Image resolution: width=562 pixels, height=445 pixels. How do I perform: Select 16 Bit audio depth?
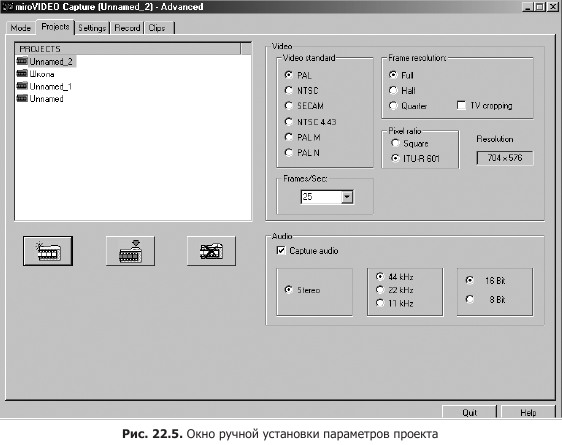tap(470, 280)
